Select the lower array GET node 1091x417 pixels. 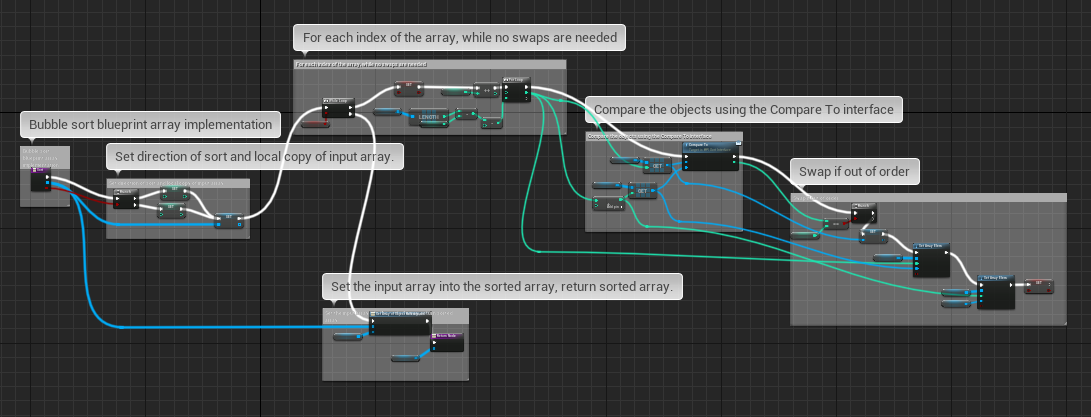[x=642, y=190]
